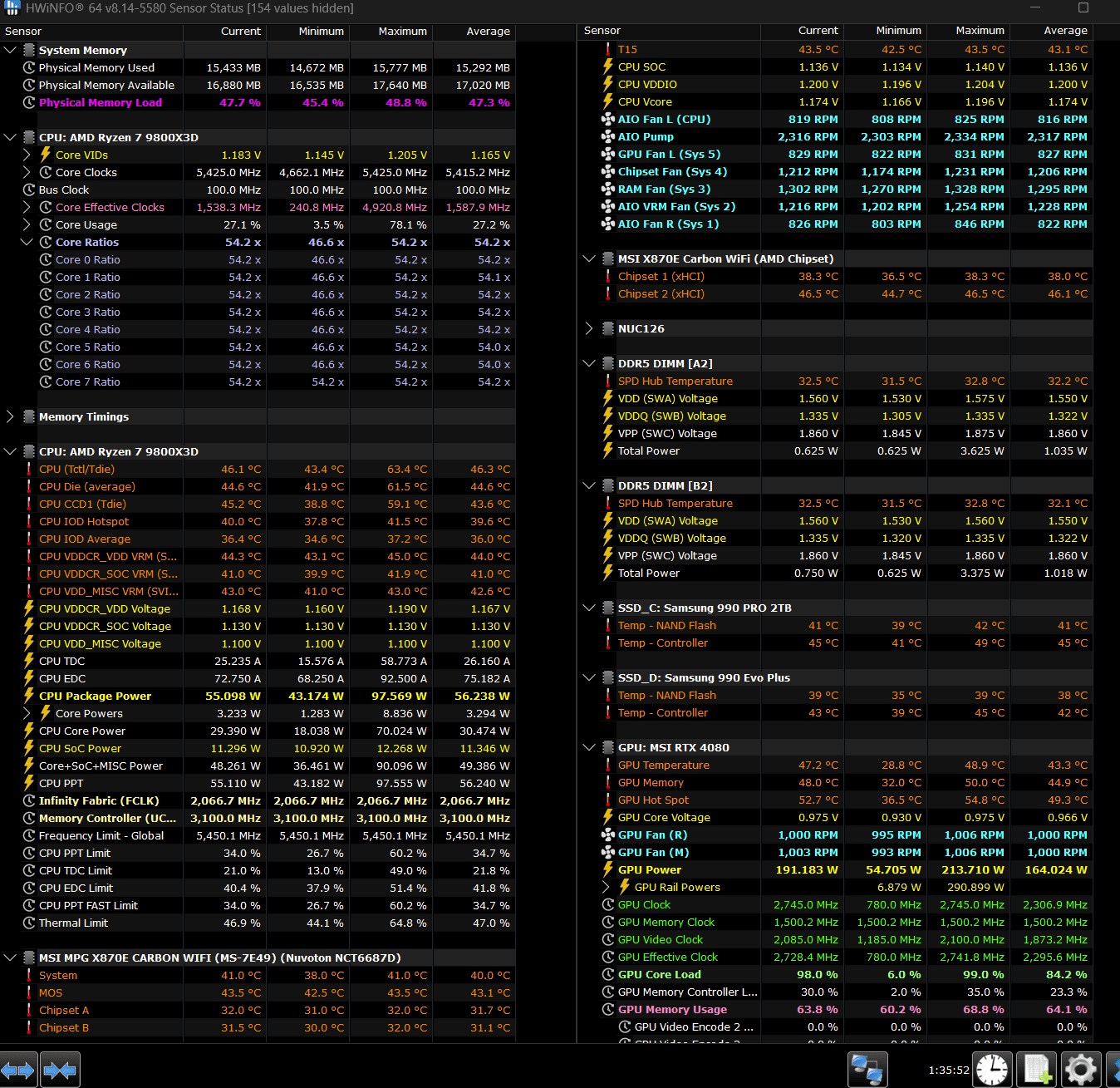Click clock icon beside Core 0 Ratio
The height and width of the screenshot is (1088, 1120).
pyautogui.click(x=46, y=259)
